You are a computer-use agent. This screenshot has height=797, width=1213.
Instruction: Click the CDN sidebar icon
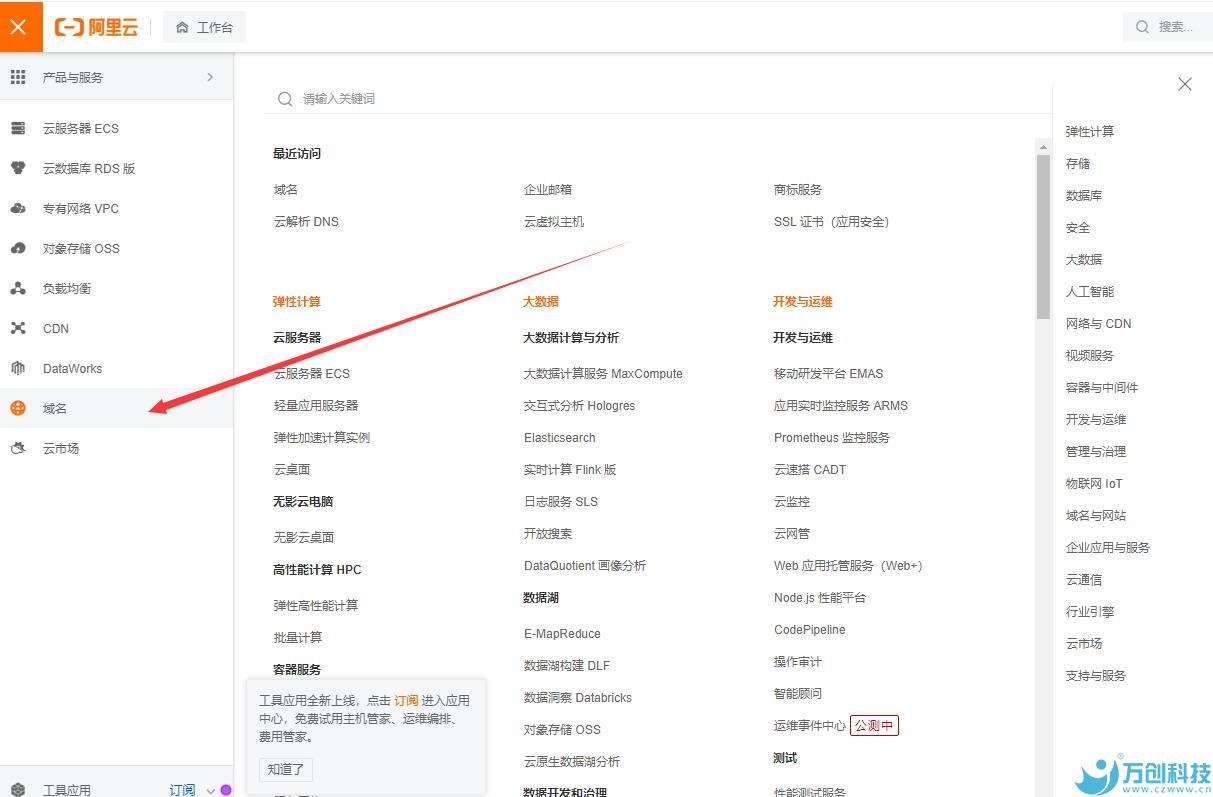pos(18,328)
